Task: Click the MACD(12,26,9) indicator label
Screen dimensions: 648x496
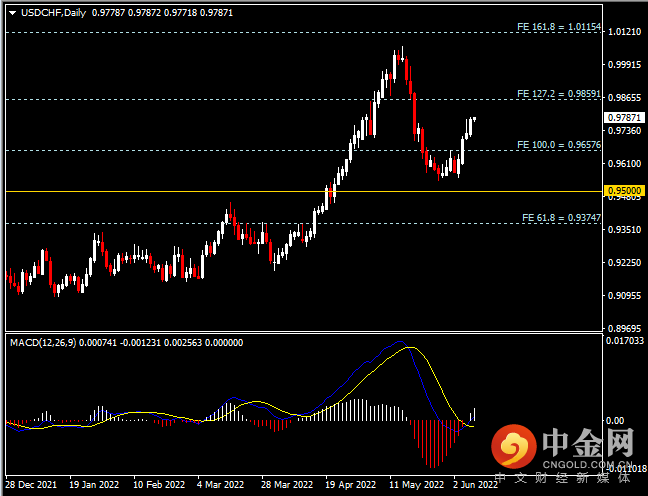Action: click(43, 343)
